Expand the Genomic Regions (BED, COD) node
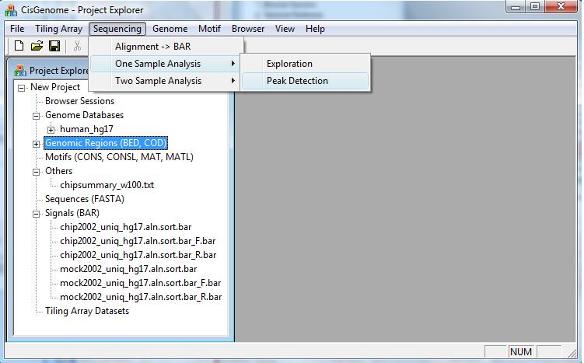This screenshot has width=584, height=363. click(36, 144)
